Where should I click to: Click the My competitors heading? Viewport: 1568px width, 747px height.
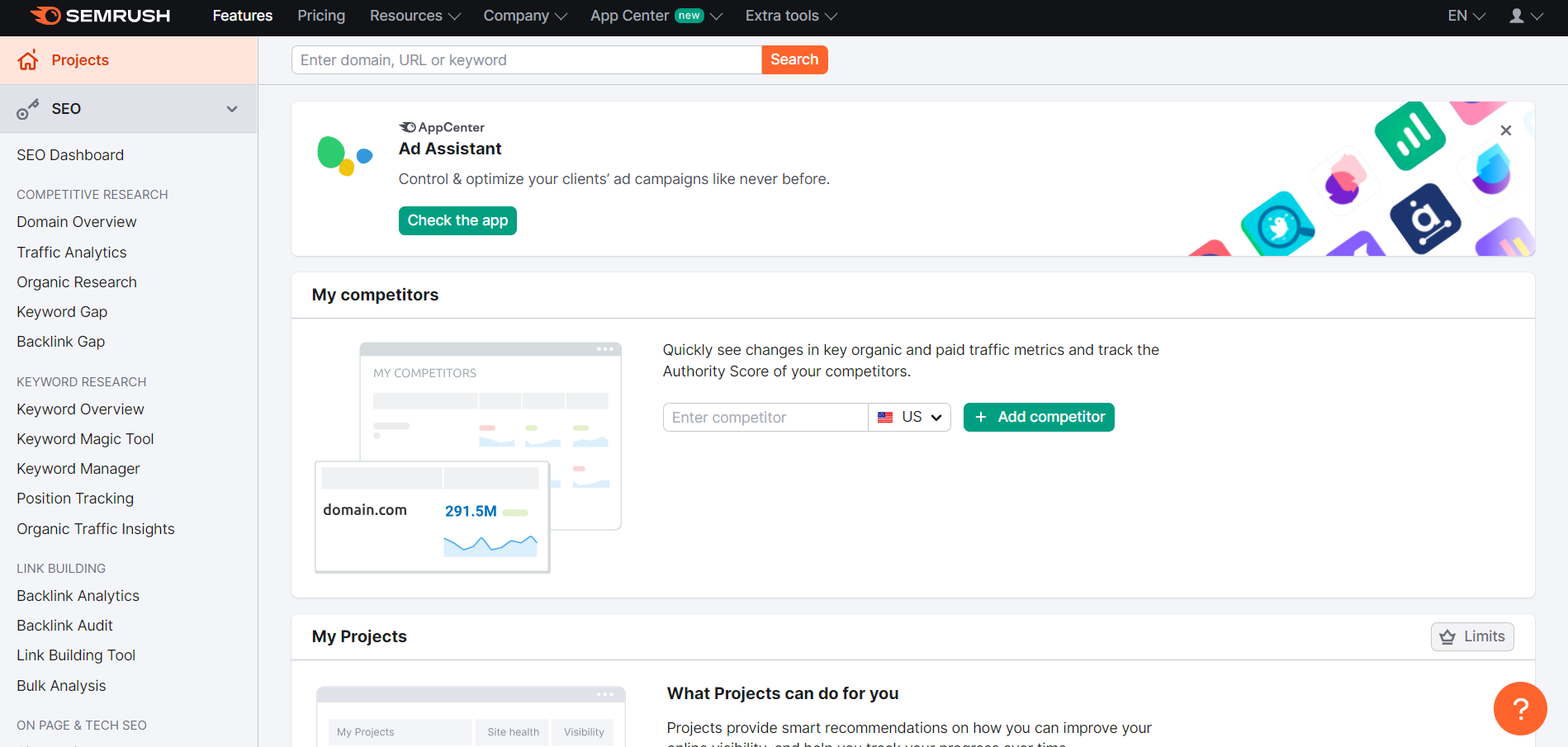375,295
